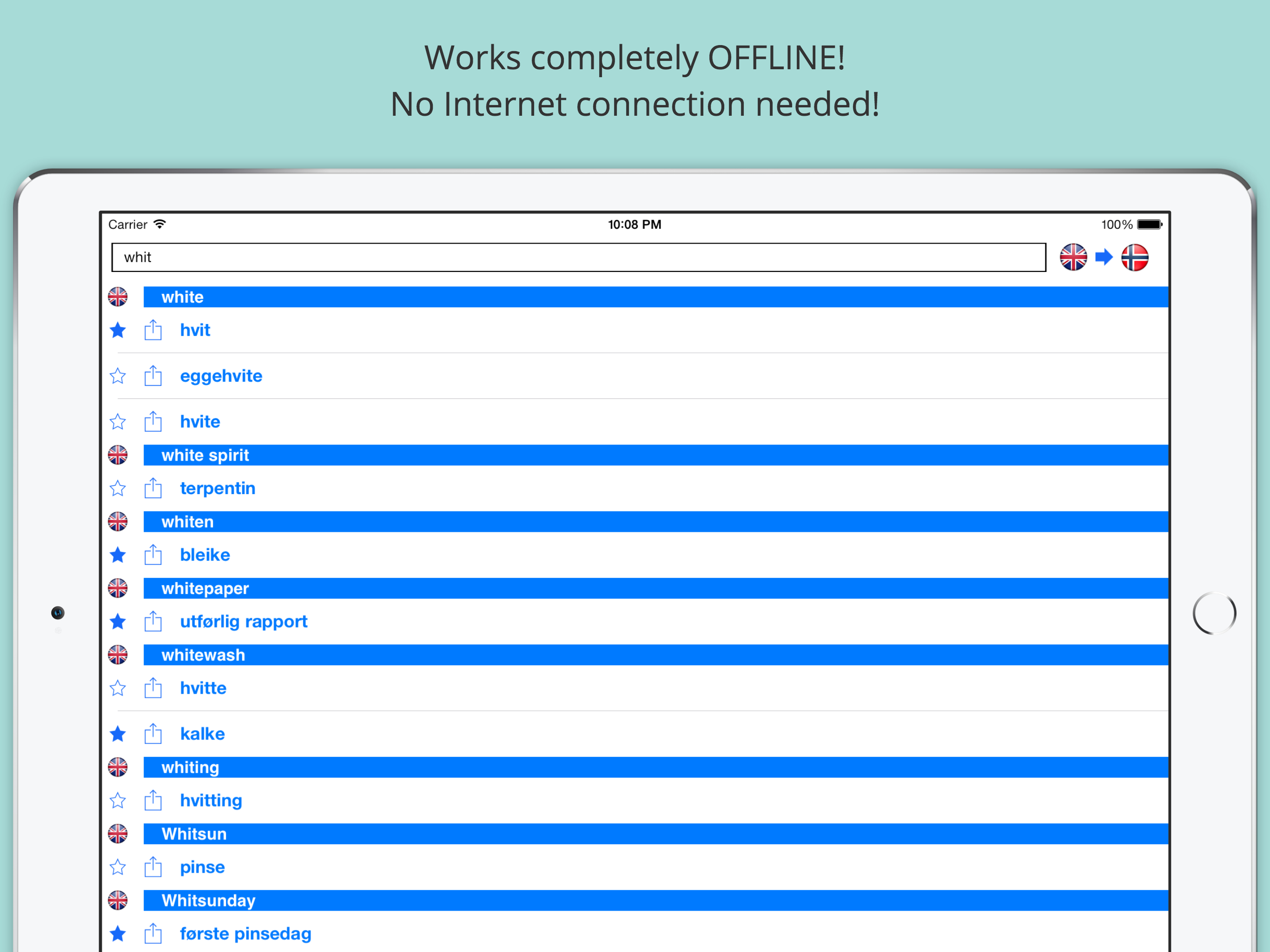
Task: Tap the share icon next to pinse
Action: pos(153,867)
